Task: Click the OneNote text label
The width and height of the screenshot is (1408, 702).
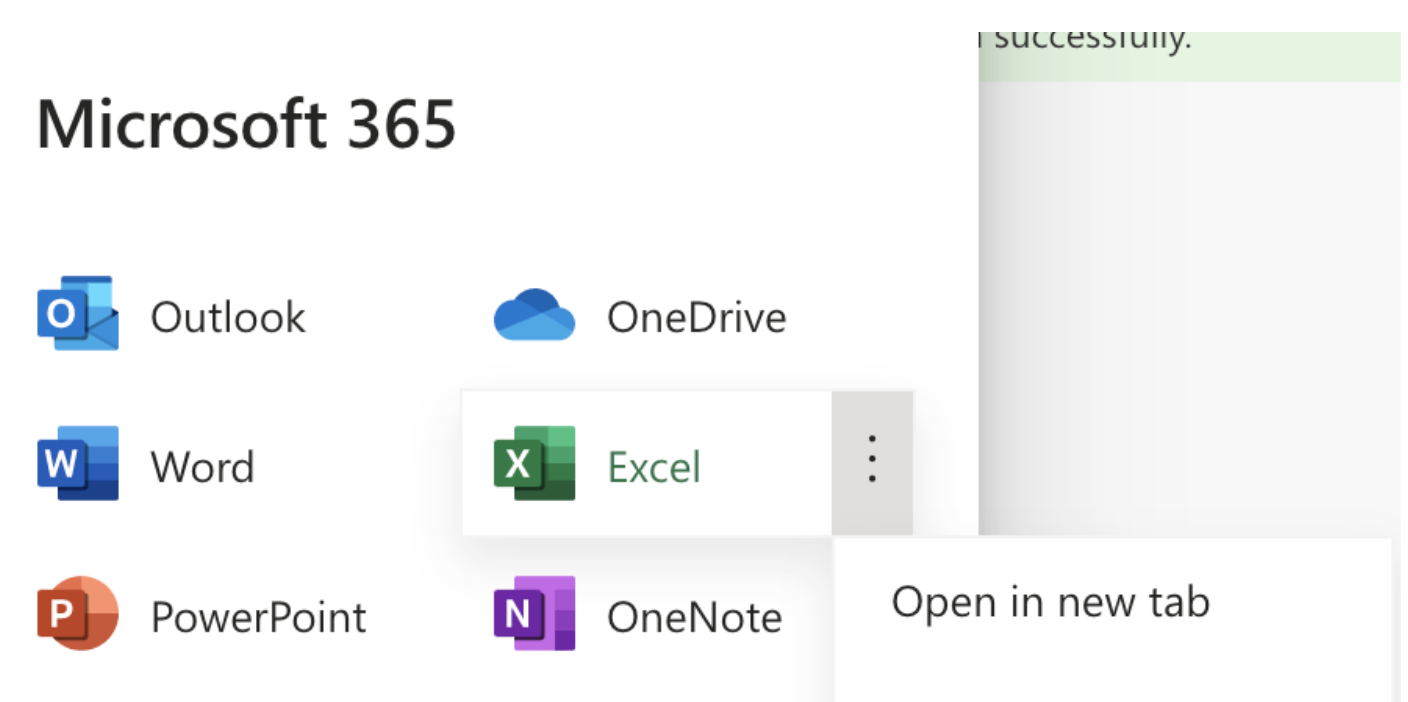Action: [695, 617]
